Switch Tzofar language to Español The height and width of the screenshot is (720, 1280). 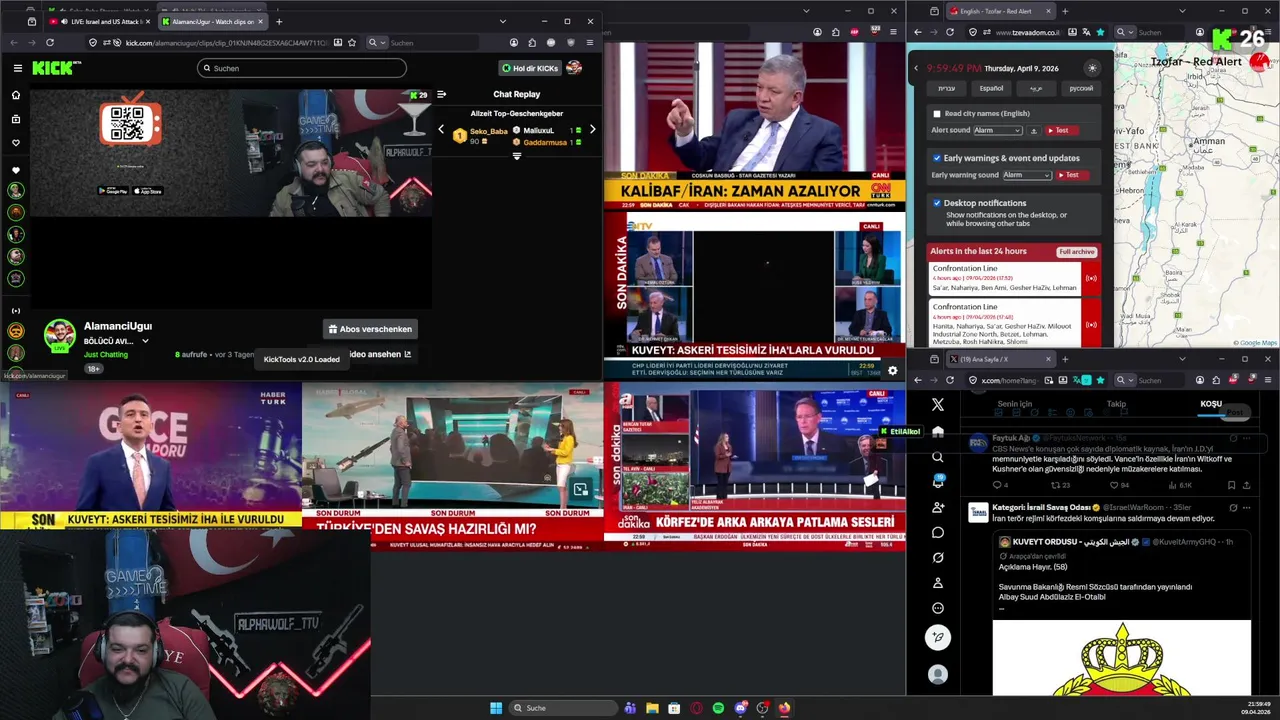click(x=991, y=88)
